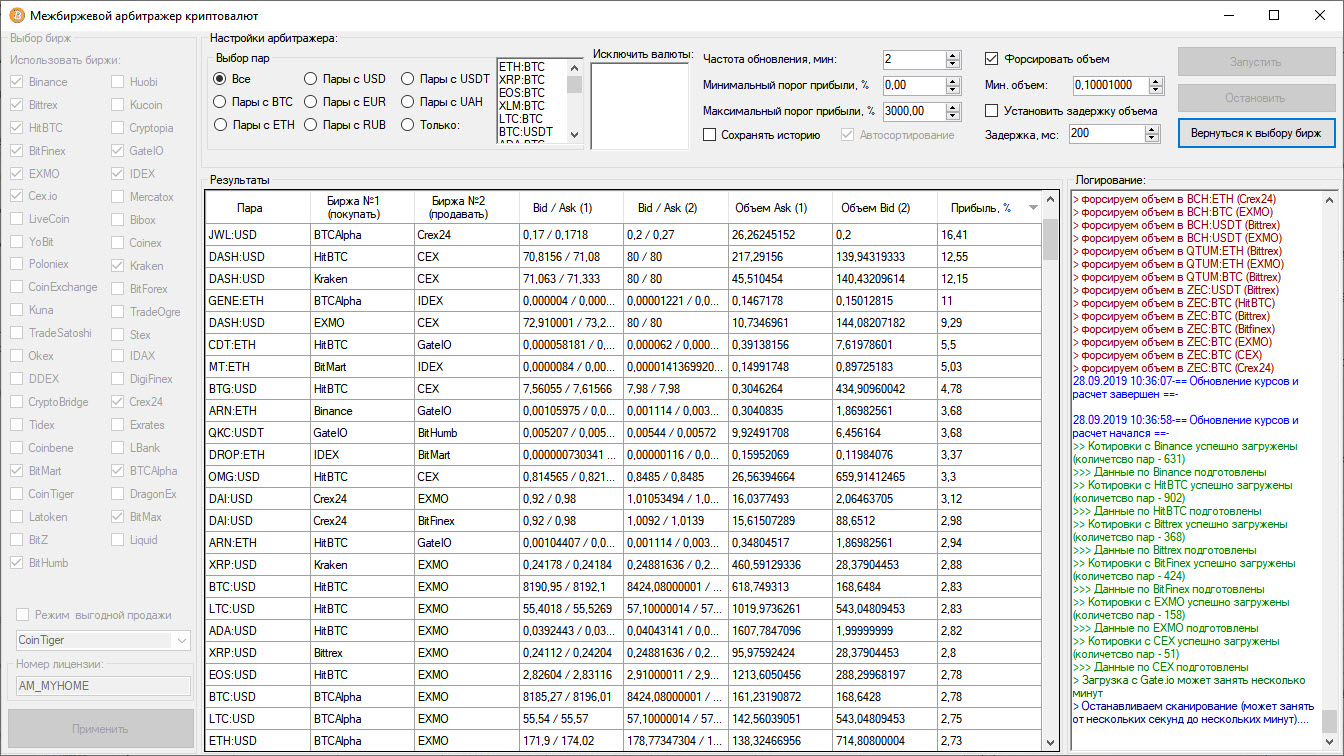This screenshot has width=1344, height=756.
Task: Increase minimum profit threshold spinner
Action: tap(952, 81)
